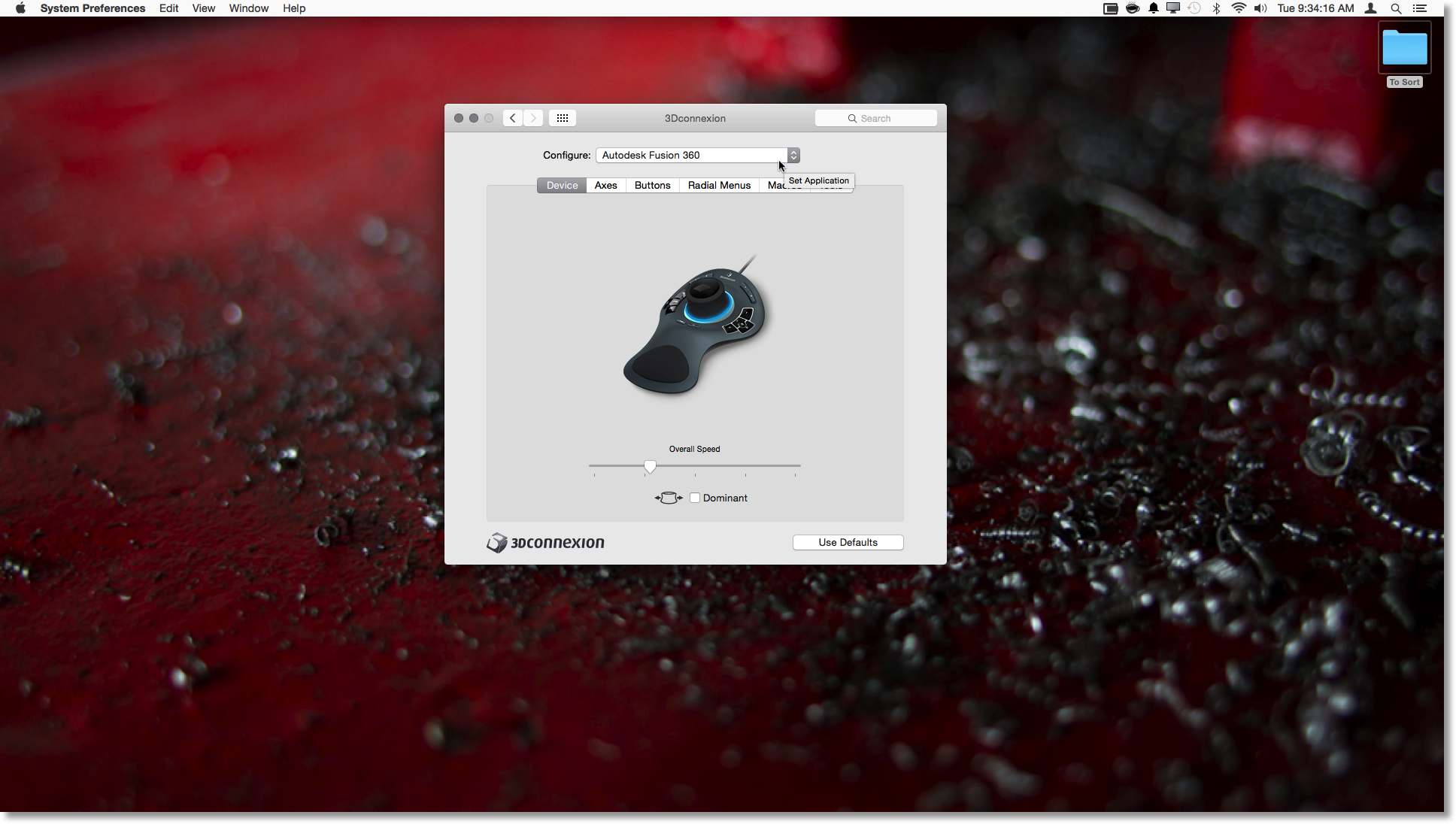Enable the Dominant checkbox
1456x824 pixels.
pos(695,498)
